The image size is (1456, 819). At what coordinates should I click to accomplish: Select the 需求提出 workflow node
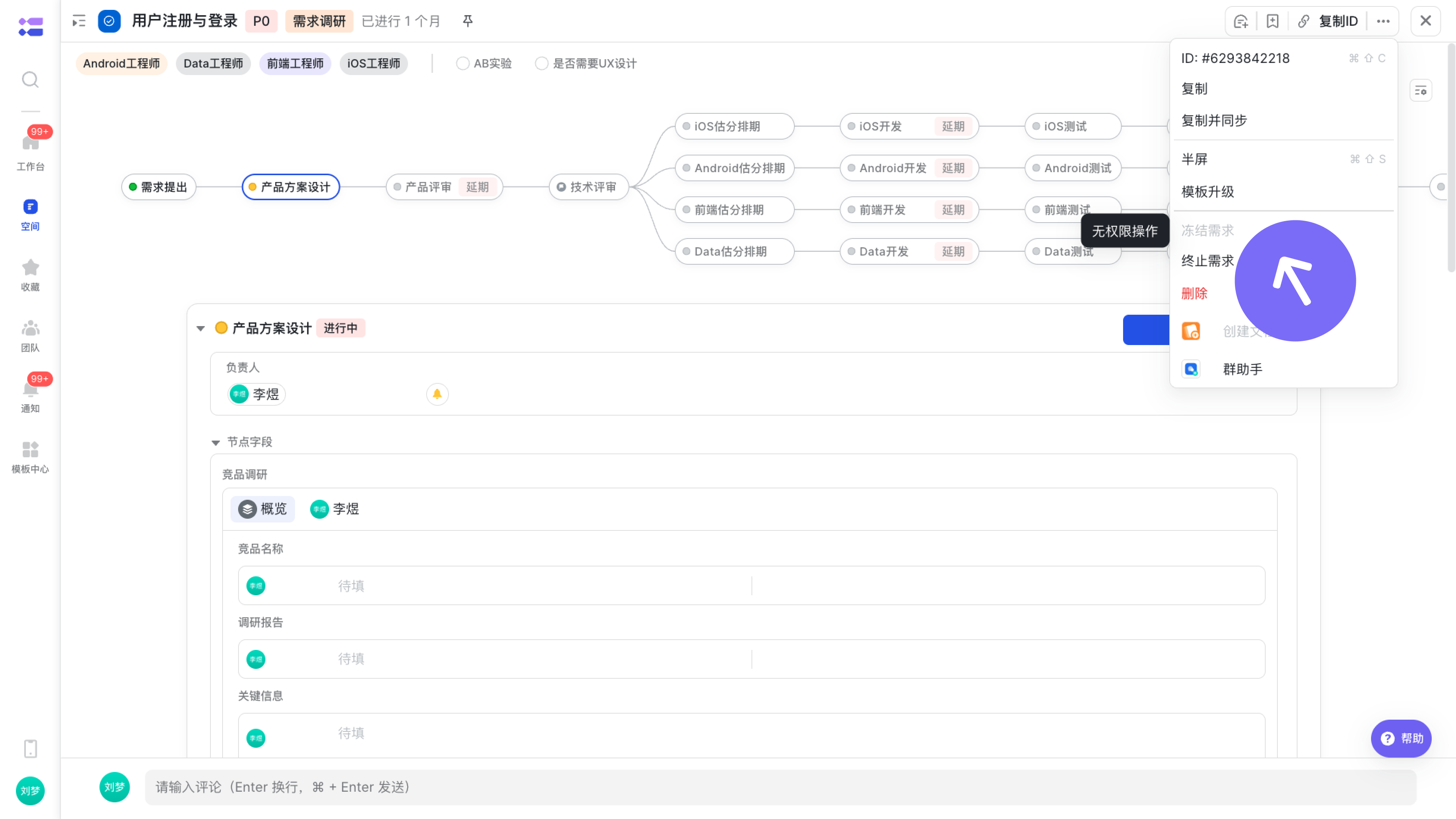(159, 187)
